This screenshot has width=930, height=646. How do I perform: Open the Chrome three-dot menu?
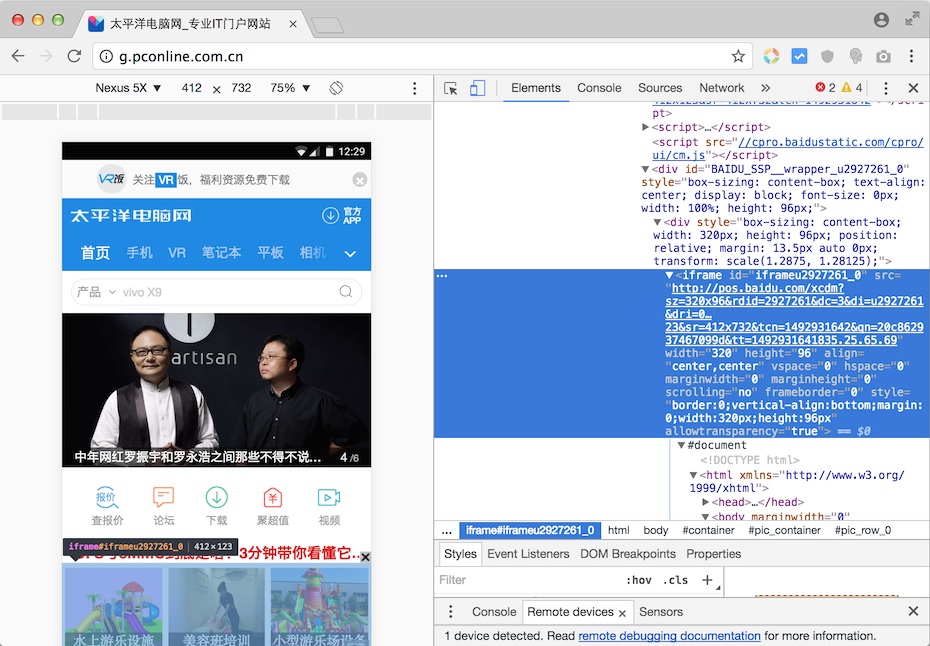912,56
